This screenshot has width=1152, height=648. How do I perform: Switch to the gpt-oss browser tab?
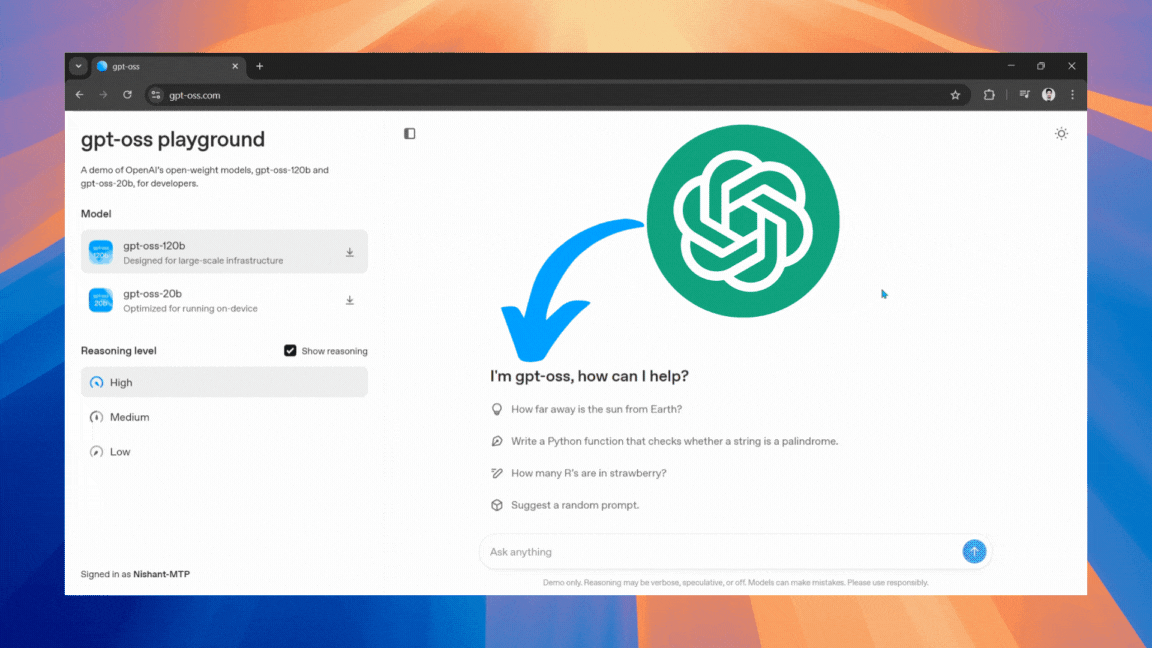click(168, 66)
